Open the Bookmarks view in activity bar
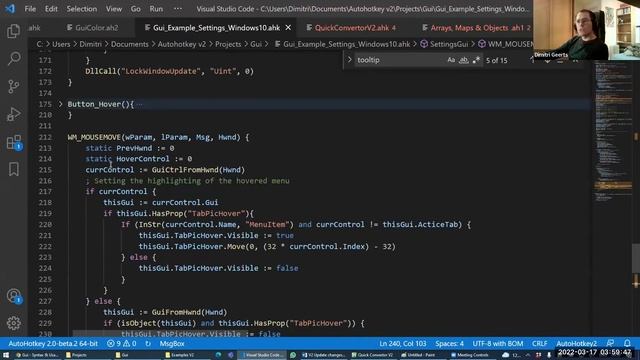The height and width of the screenshot is (360, 640). click(x=13, y=169)
